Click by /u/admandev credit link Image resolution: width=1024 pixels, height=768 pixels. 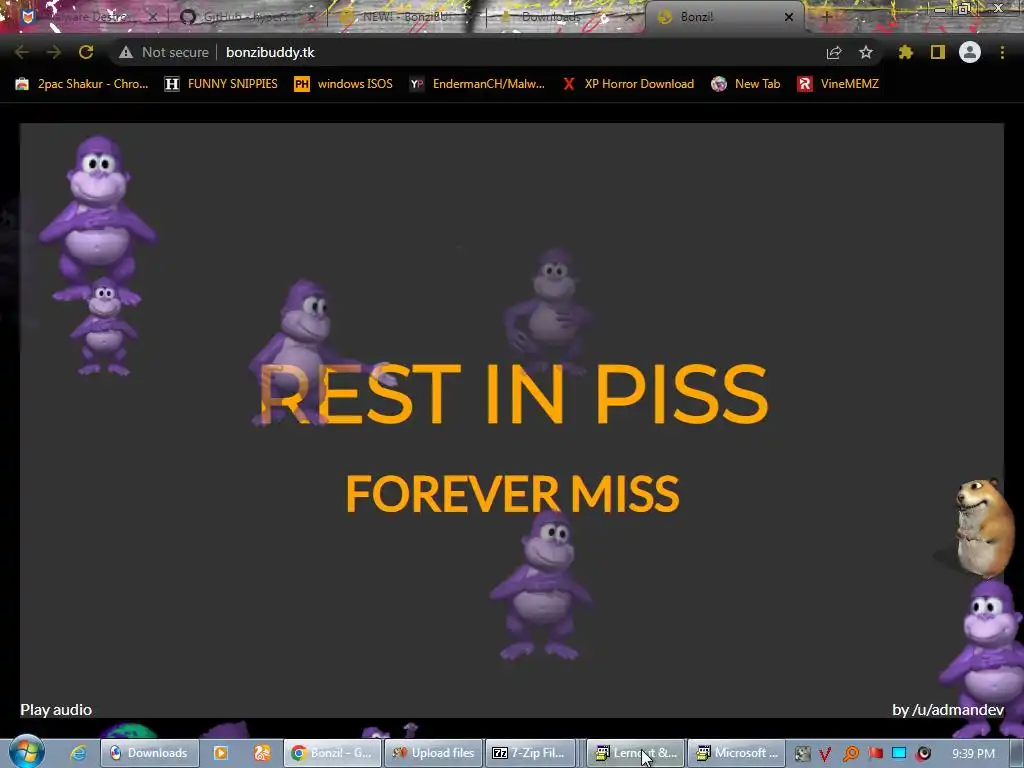click(x=948, y=710)
